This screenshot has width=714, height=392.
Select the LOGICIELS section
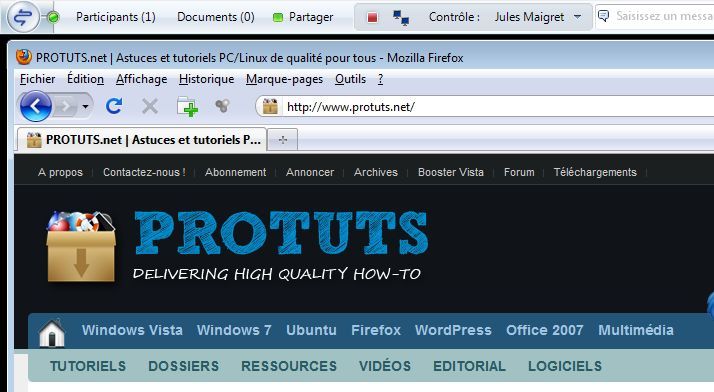click(x=565, y=366)
